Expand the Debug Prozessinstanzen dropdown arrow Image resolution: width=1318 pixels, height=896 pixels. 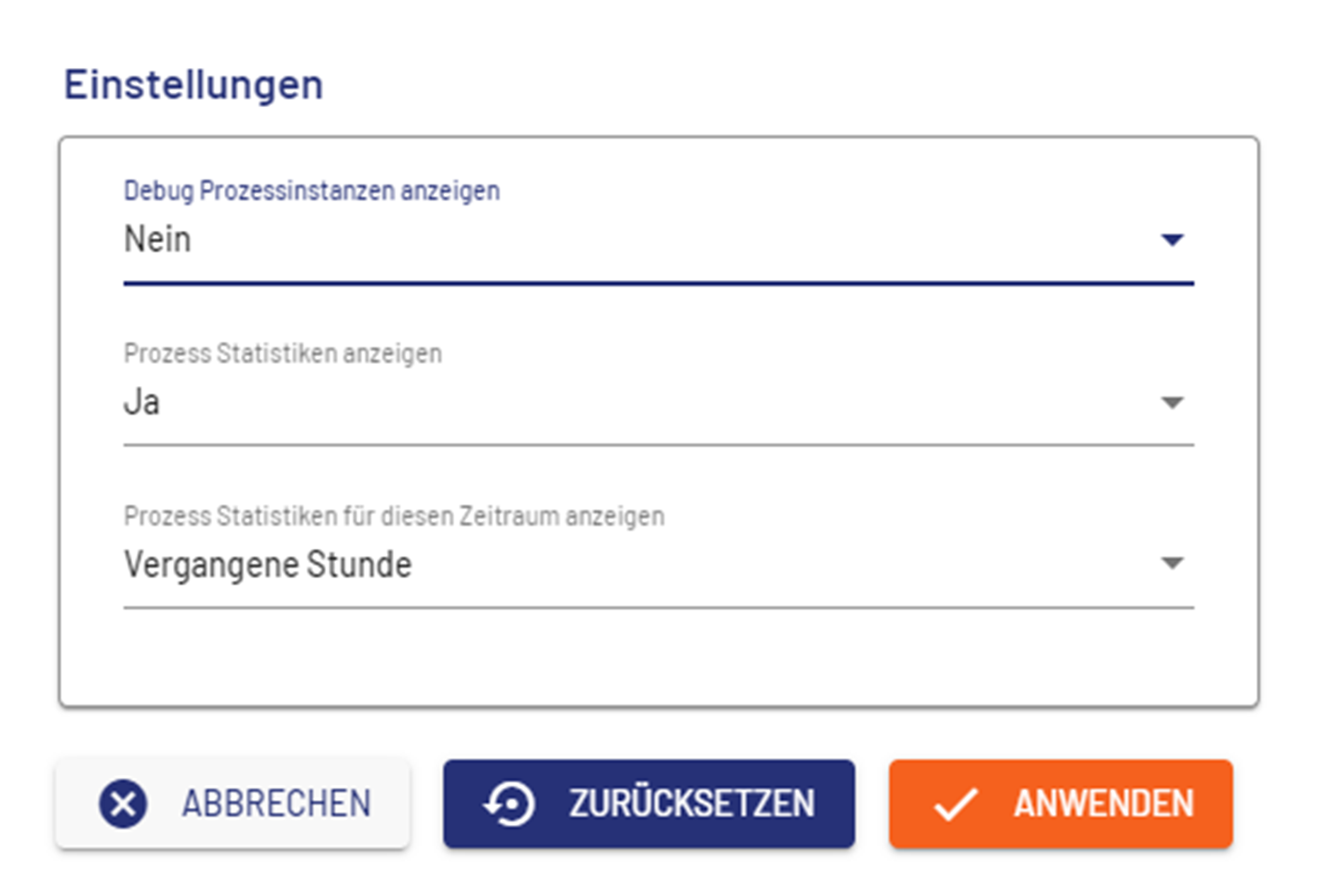click(1172, 240)
